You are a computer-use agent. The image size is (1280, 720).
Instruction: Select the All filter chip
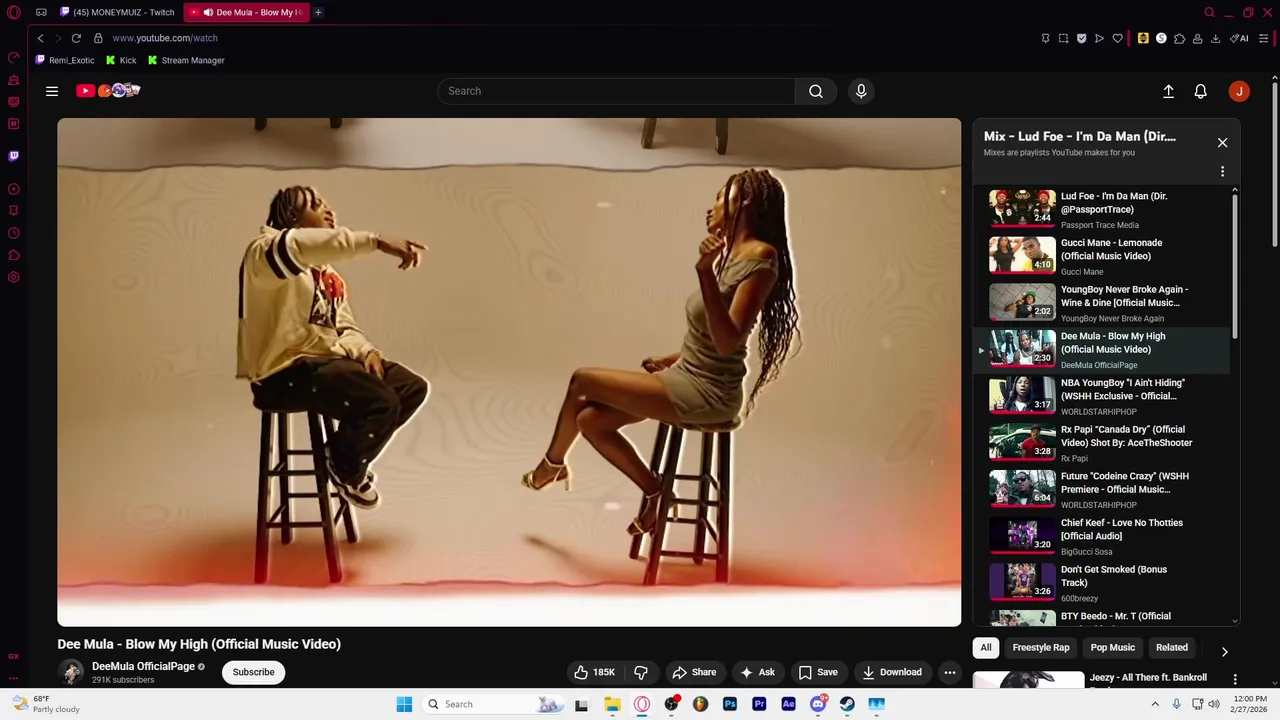pos(986,647)
